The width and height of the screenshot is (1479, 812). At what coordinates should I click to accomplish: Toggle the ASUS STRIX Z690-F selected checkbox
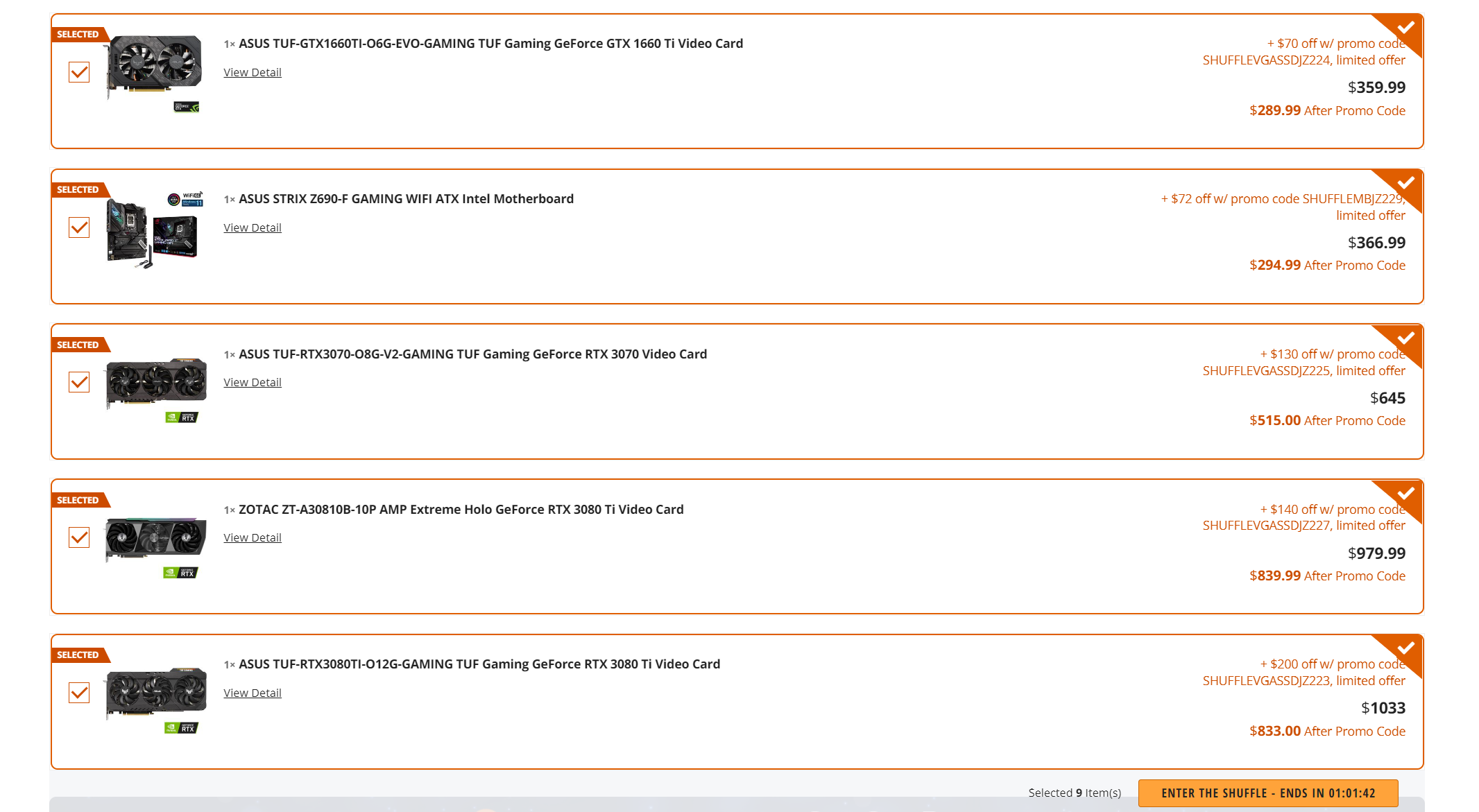point(80,227)
